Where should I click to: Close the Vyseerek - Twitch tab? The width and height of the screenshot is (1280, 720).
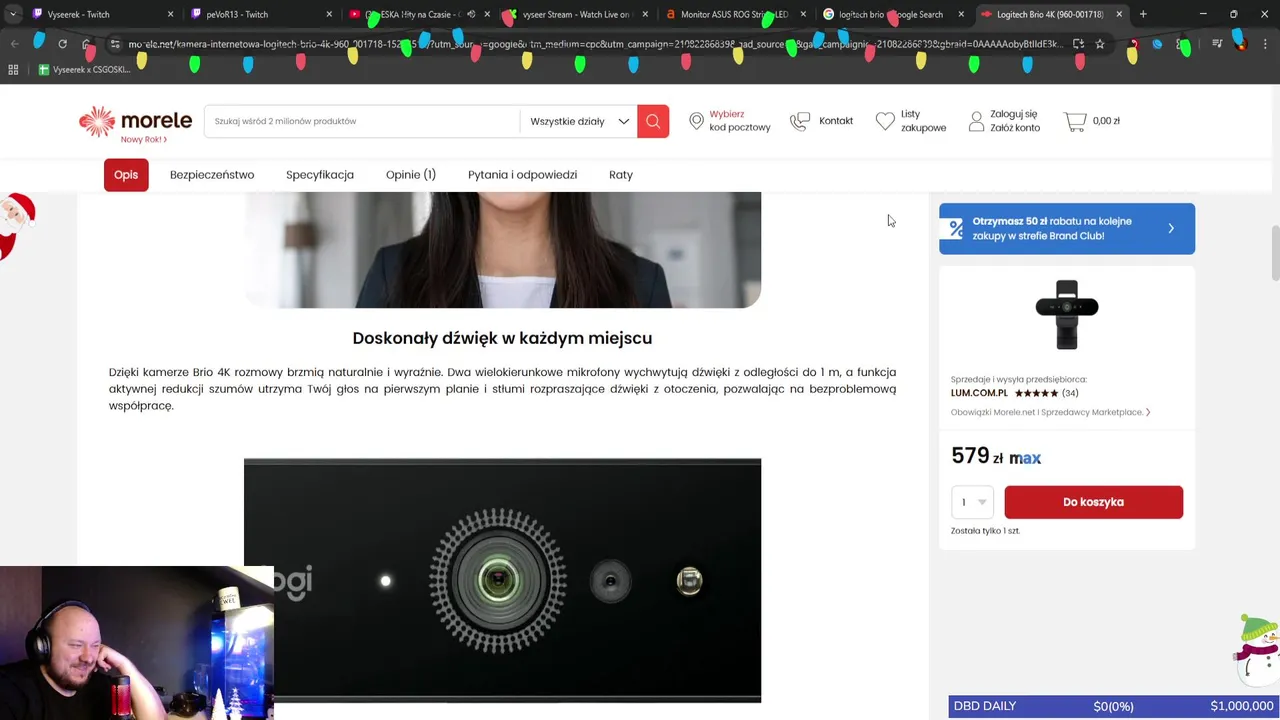click(x=170, y=14)
